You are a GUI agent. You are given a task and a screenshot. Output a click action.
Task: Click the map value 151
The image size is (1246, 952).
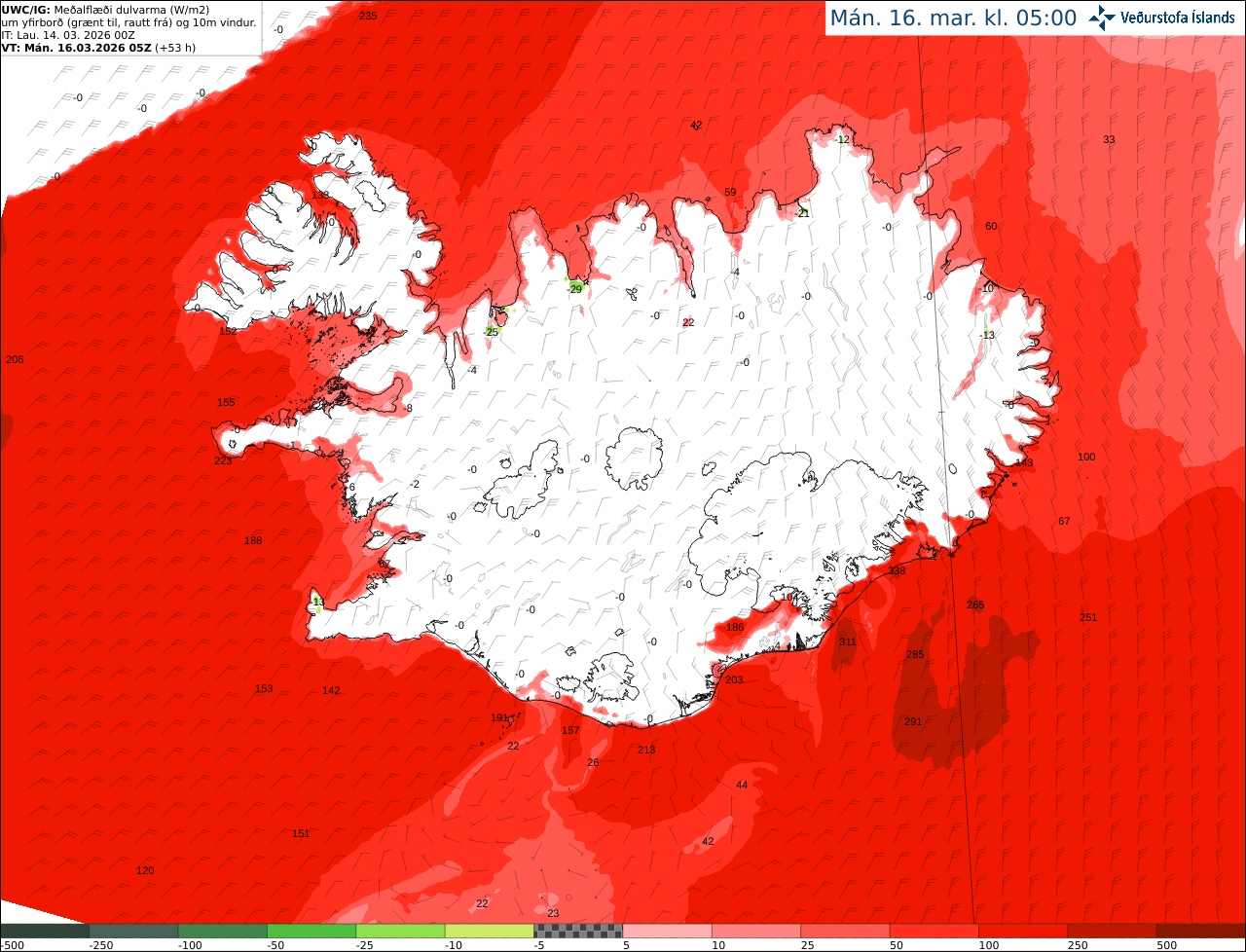pos(301,834)
